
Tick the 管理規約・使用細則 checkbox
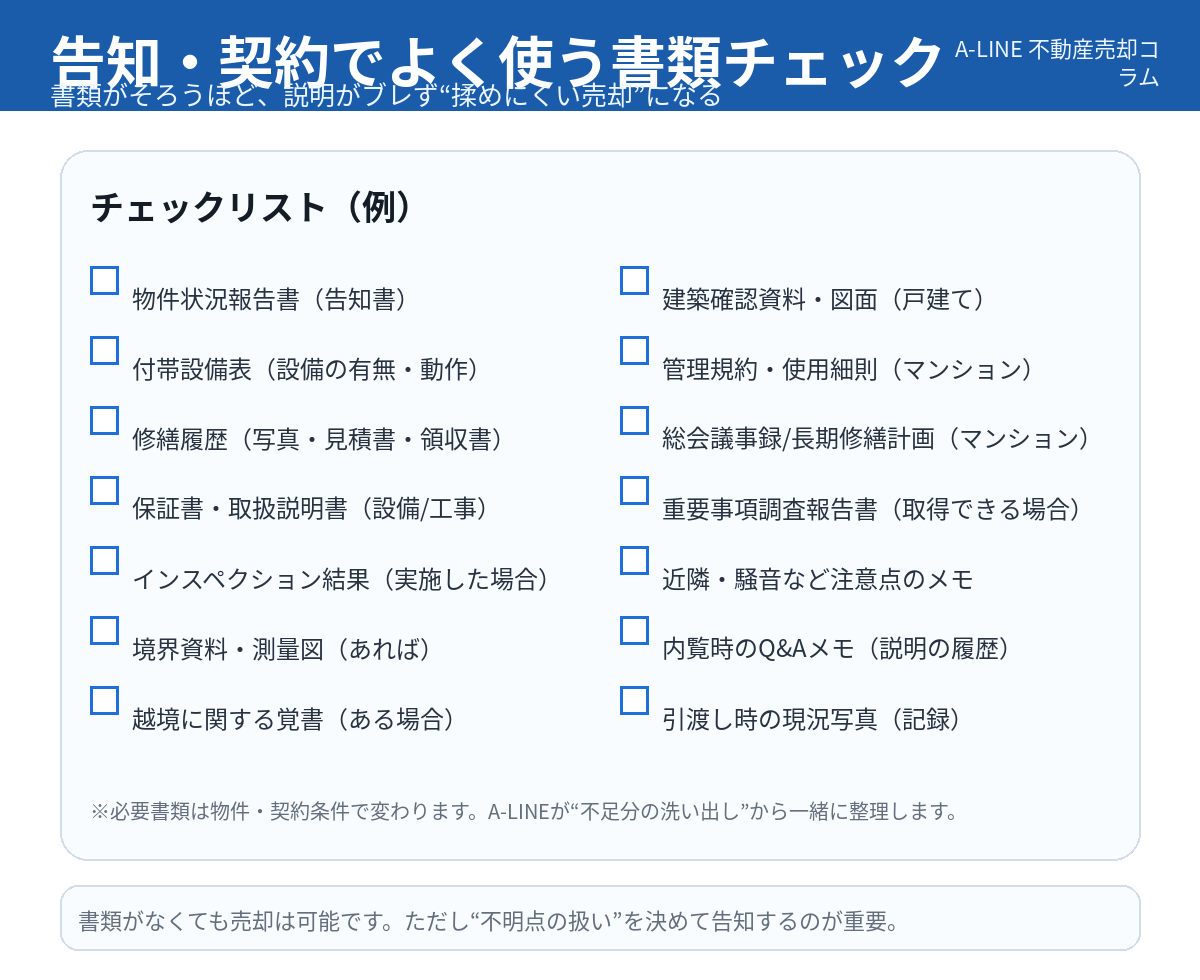point(634,350)
